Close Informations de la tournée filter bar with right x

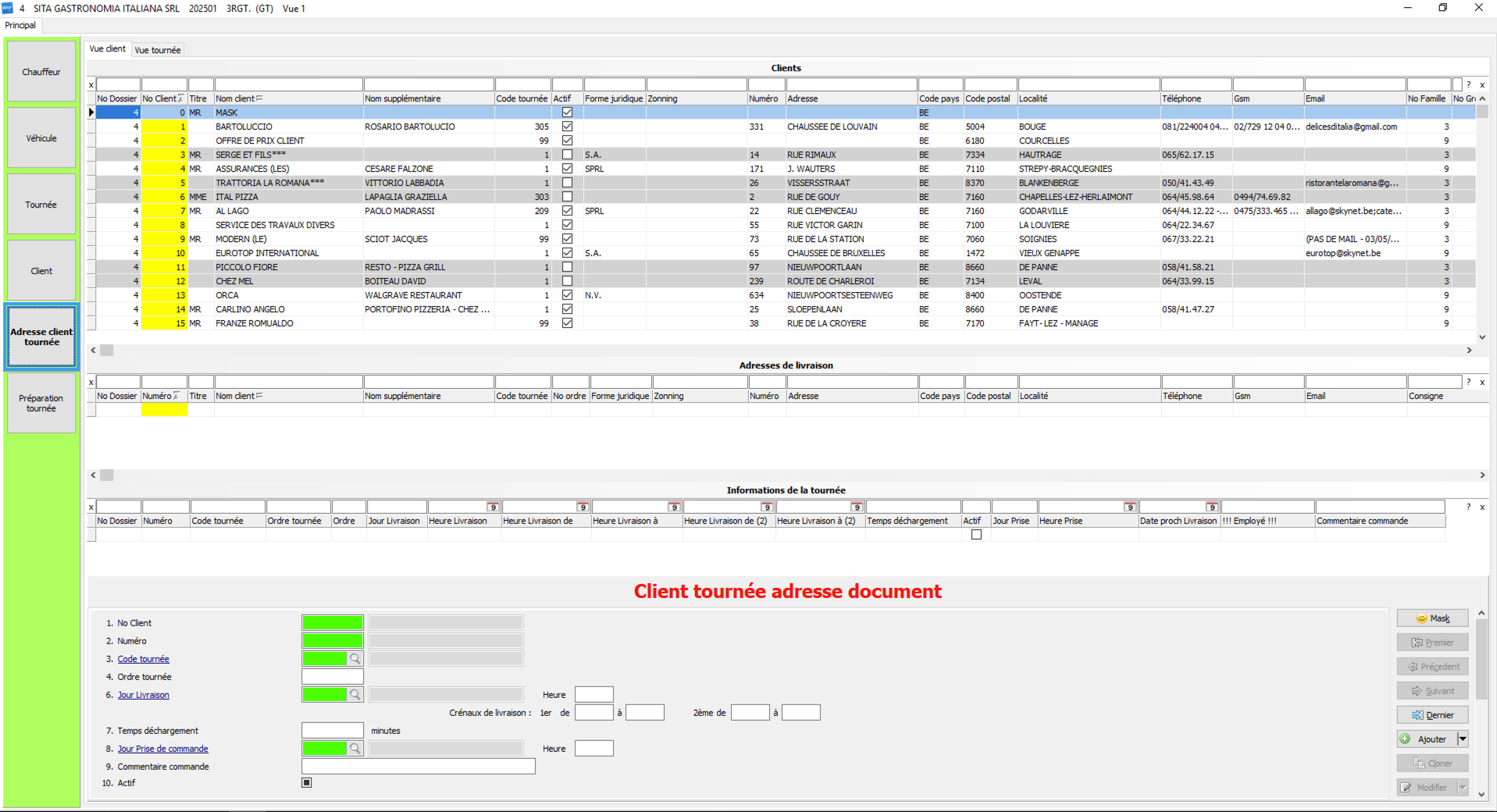1482,507
